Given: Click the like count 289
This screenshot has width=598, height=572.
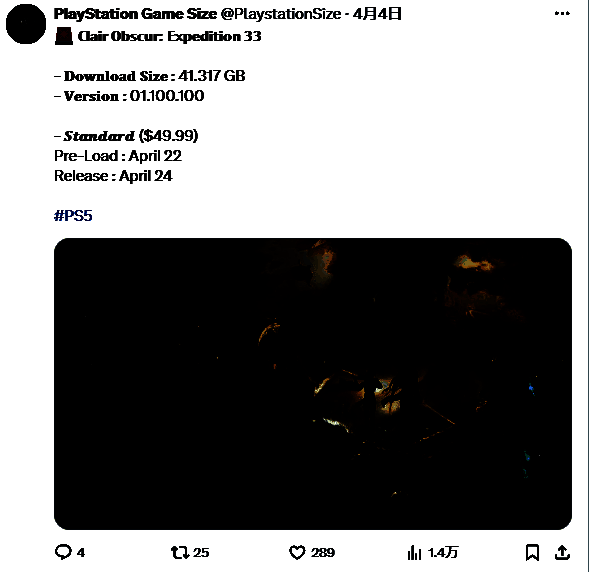Looking at the screenshot, I should pyautogui.click(x=323, y=553).
